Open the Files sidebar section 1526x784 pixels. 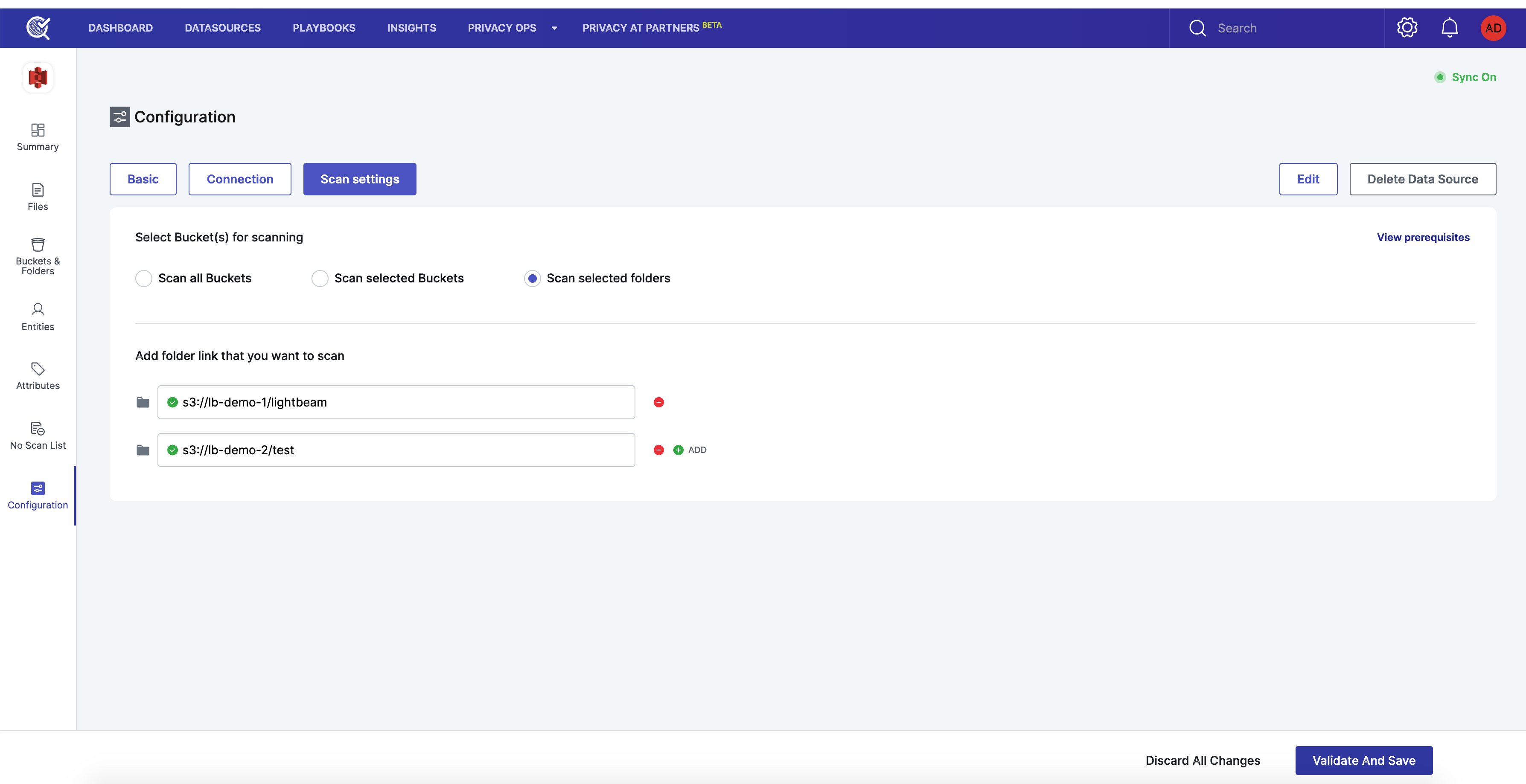tap(38, 197)
